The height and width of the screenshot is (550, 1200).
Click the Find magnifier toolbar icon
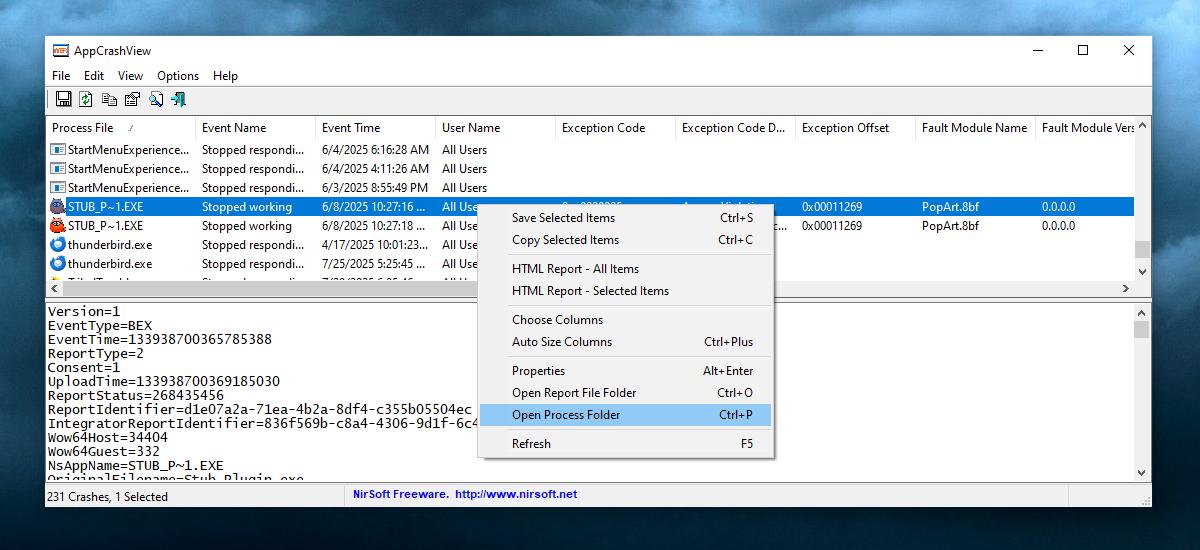pyautogui.click(x=156, y=99)
